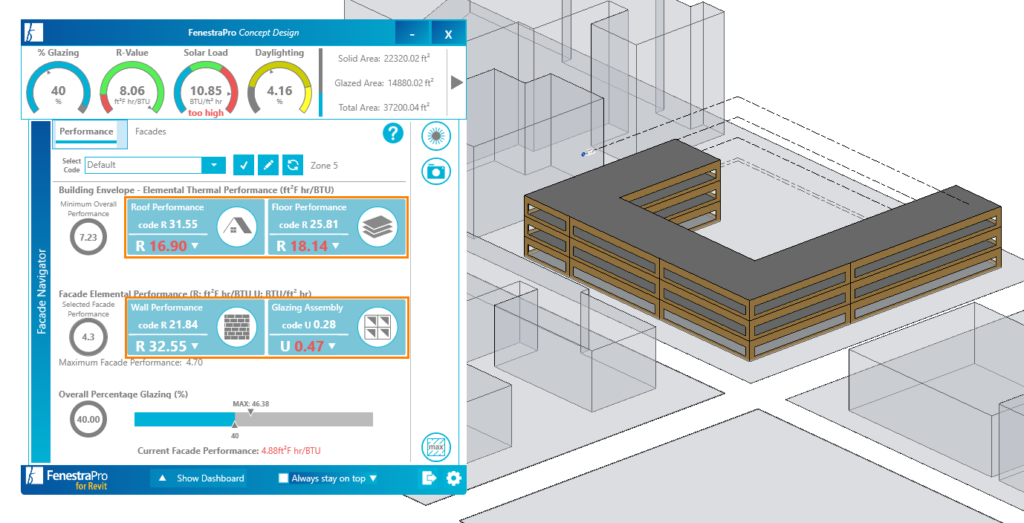Click the 40.00 overall glazing circle

coord(88,419)
